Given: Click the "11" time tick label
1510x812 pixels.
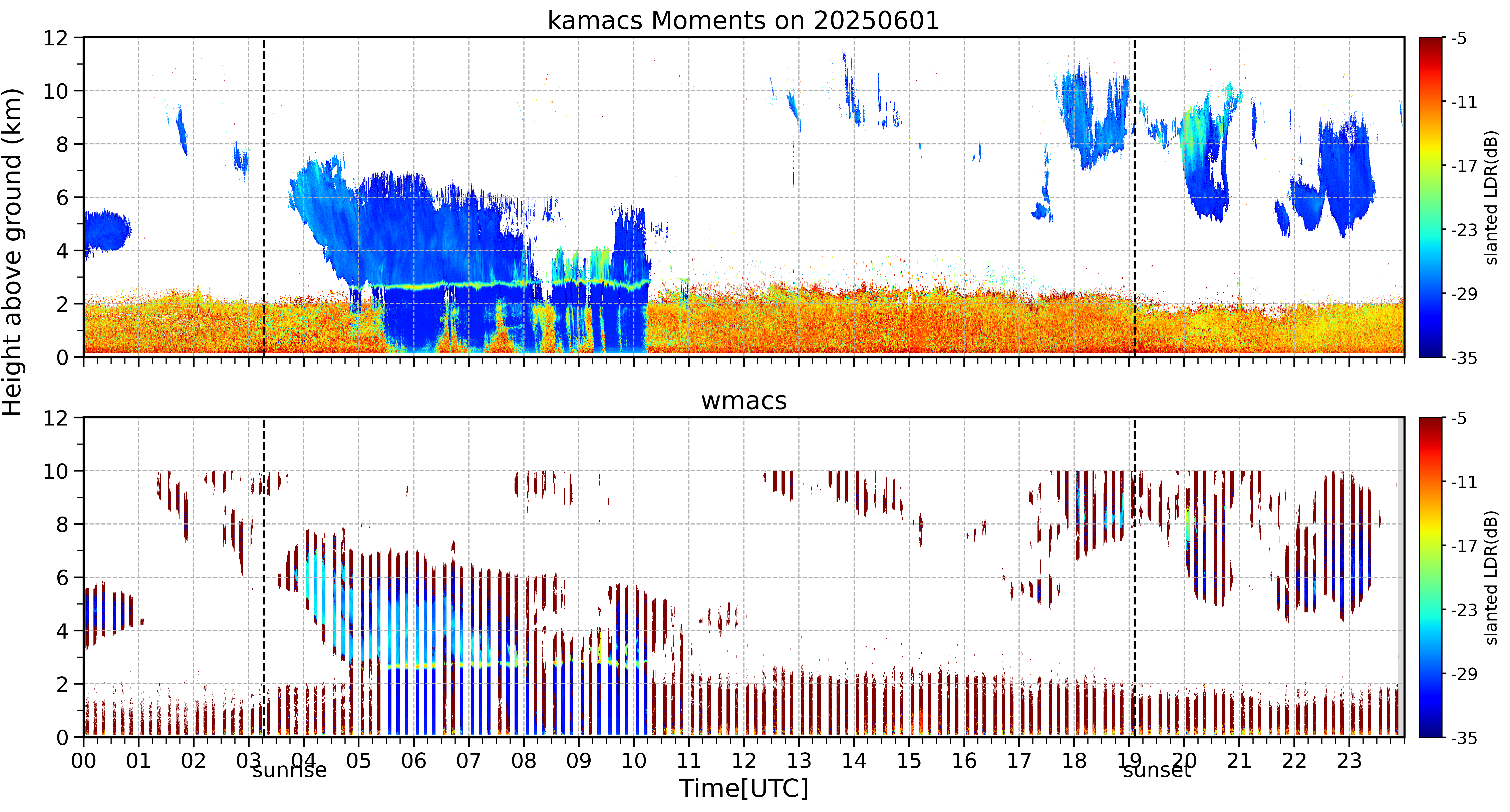Looking at the screenshot, I should tap(689, 761).
